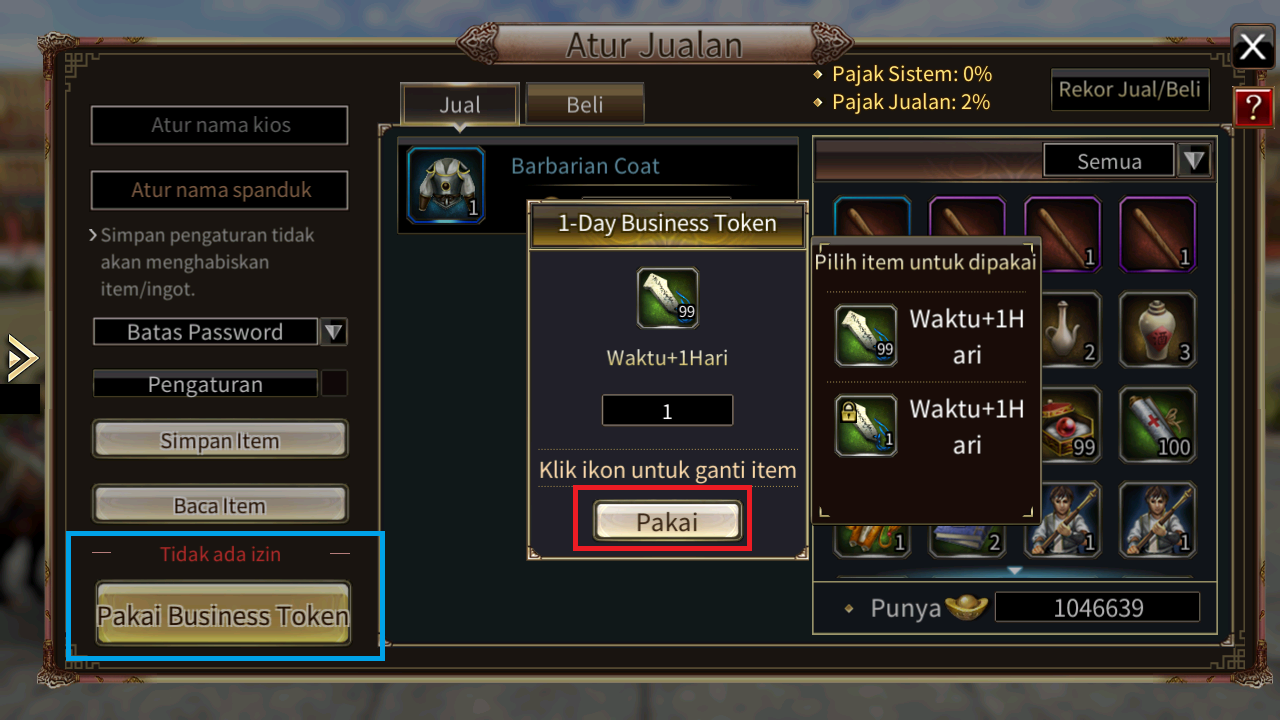The image size is (1280, 720).
Task: Select the teapot item with count 2
Action: click(x=1070, y=330)
